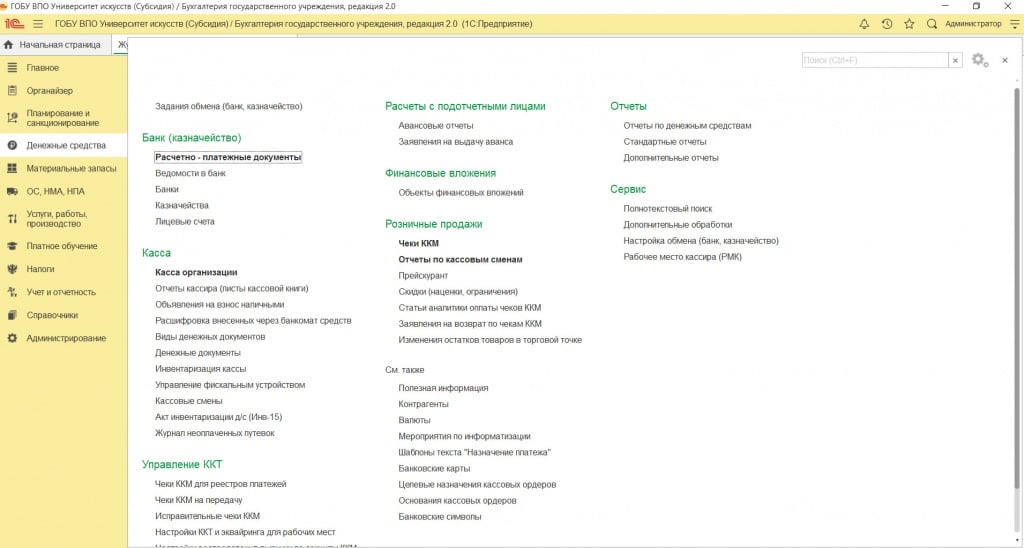Click the ОС, НМА, НПА truck icon

(x=12, y=191)
